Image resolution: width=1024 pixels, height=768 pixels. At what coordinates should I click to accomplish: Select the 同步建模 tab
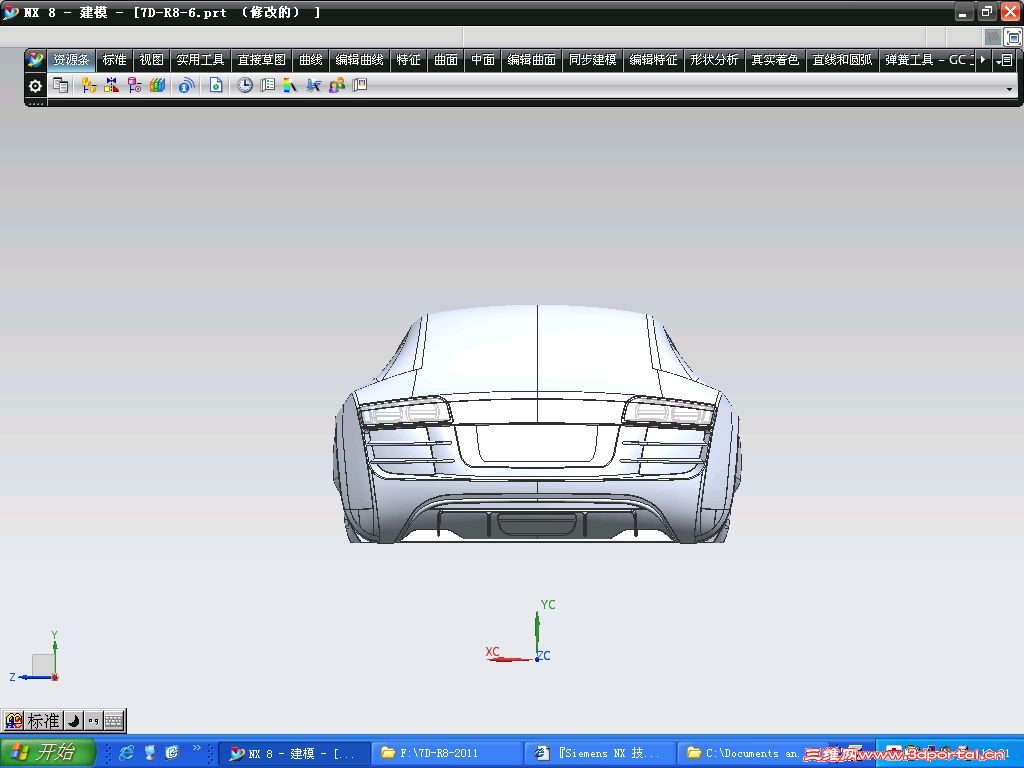point(592,60)
